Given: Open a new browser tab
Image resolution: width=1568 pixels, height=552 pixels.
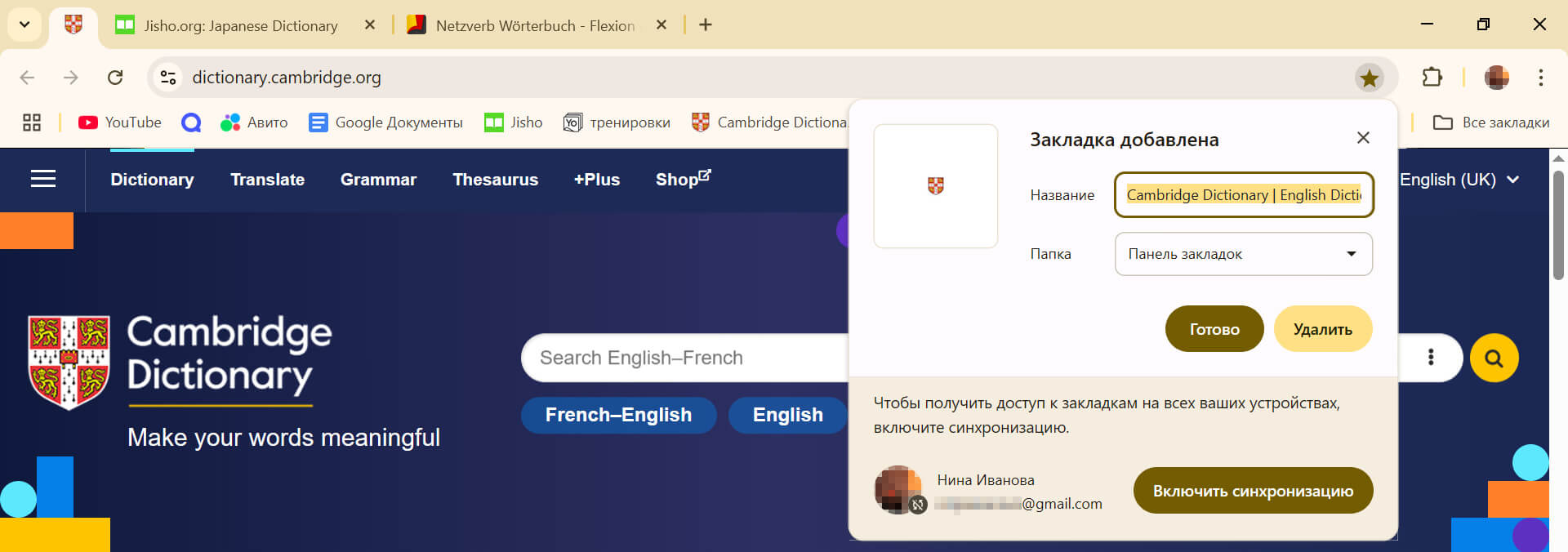Looking at the screenshot, I should point(706,25).
